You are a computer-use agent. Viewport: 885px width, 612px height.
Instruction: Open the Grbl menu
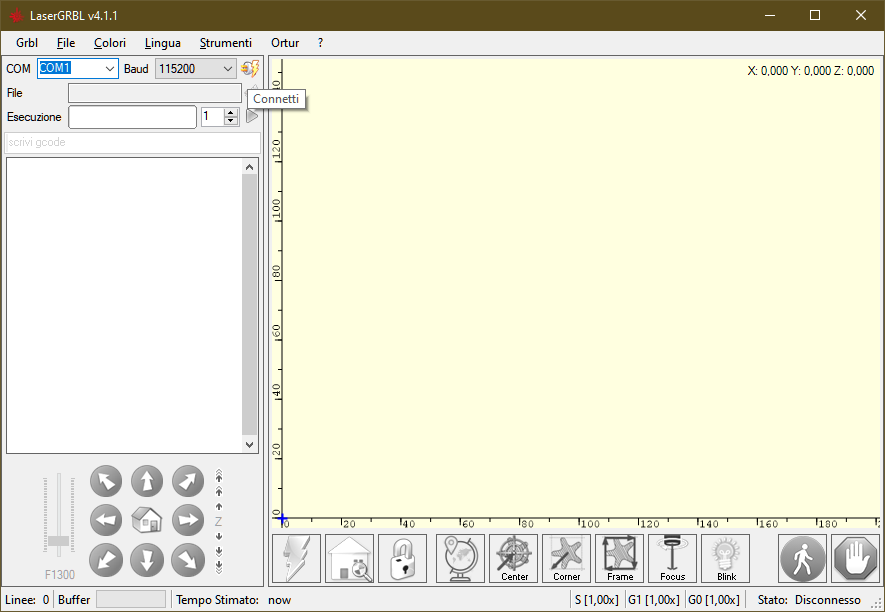tap(27, 43)
